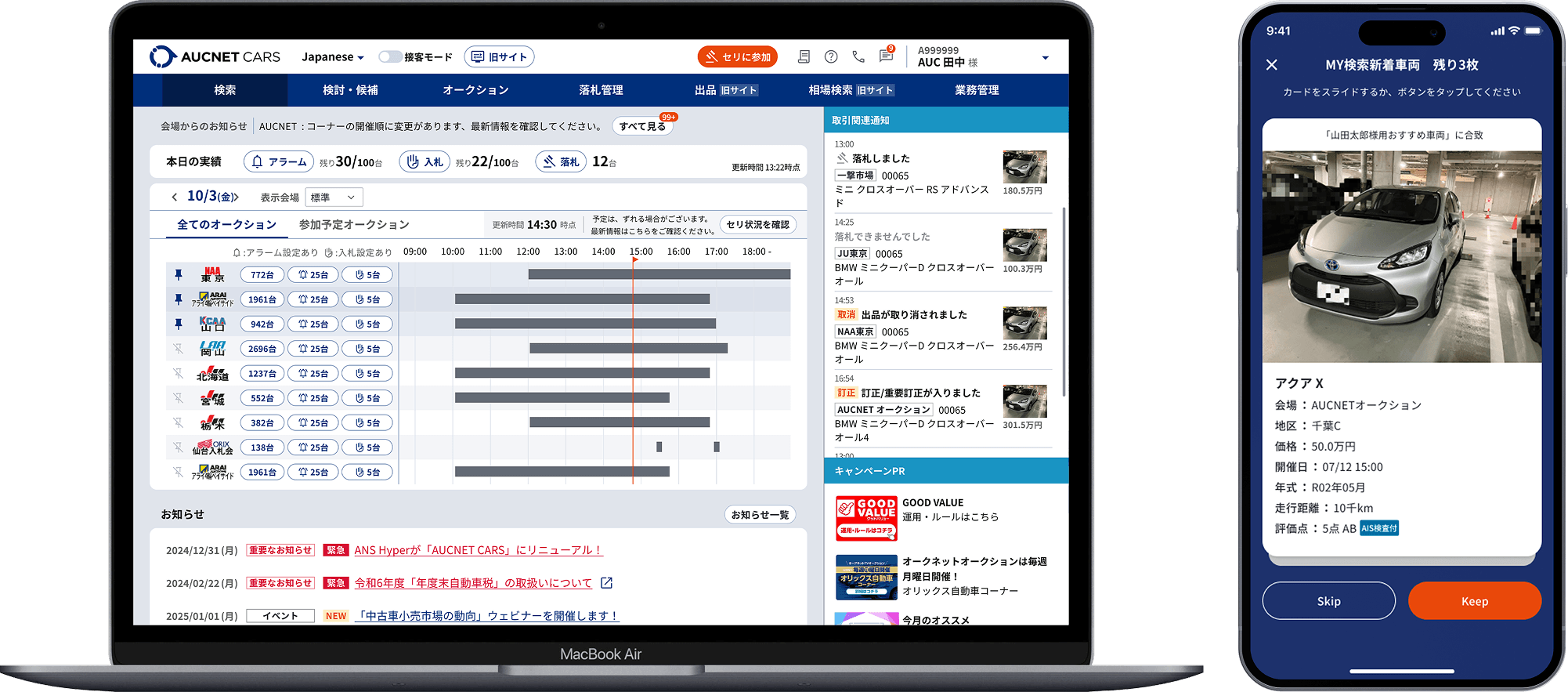Expand the 表示会場 標準 dropdown
Viewport: 1568px width, 692px height.
click(x=334, y=197)
